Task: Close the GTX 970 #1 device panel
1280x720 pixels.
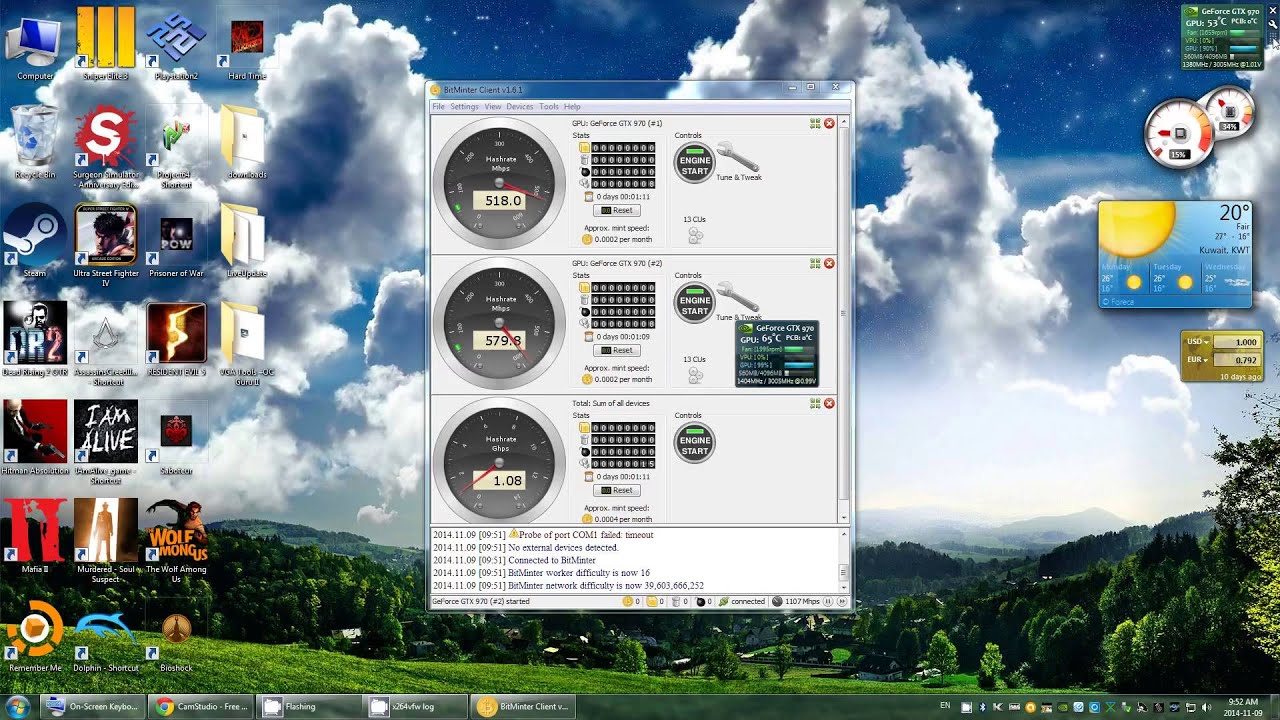Action: point(829,123)
